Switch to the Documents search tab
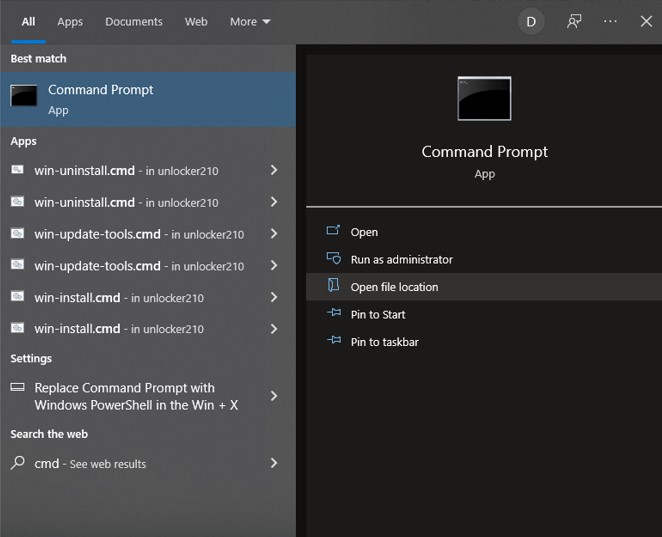Image resolution: width=662 pixels, height=537 pixels. coord(134,21)
